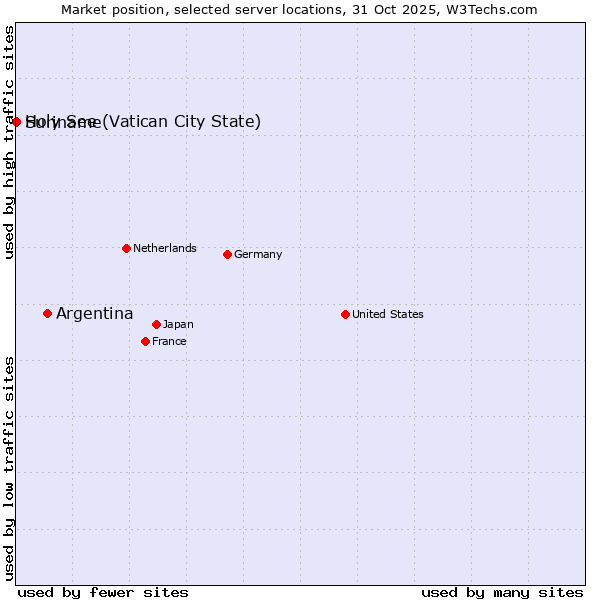Select the "used by low traffic sites" axis label
The height and width of the screenshot is (600, 600).
9,468
